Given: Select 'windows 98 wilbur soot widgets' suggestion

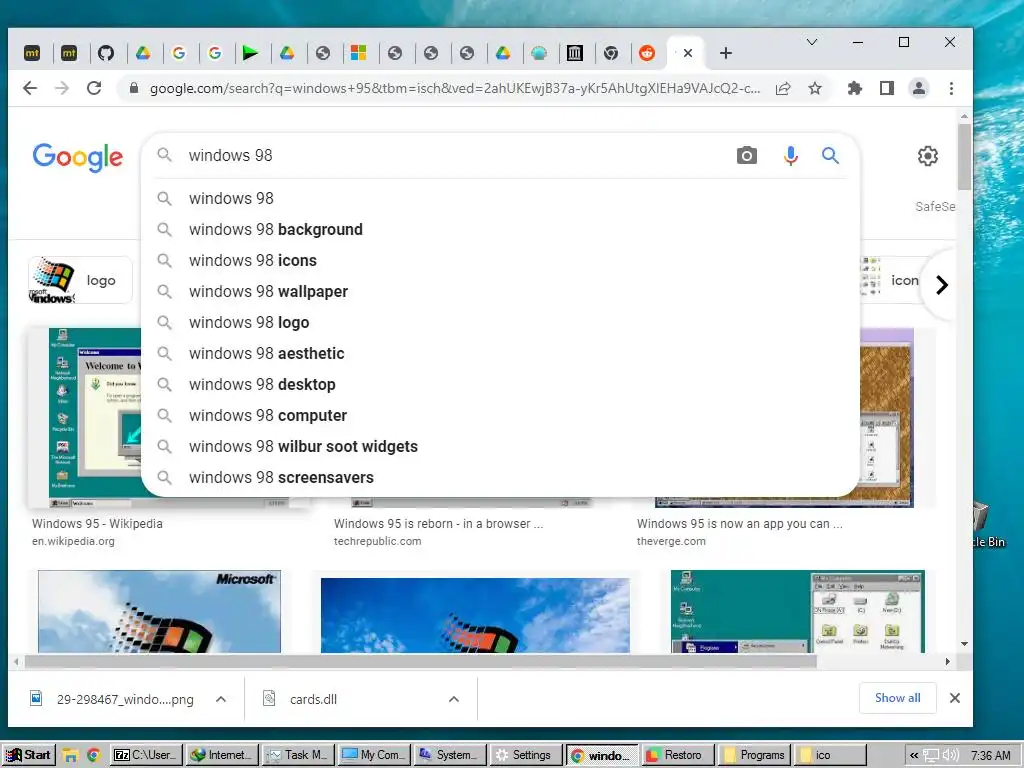Looking at the screenshot, I should click(500, 447).
